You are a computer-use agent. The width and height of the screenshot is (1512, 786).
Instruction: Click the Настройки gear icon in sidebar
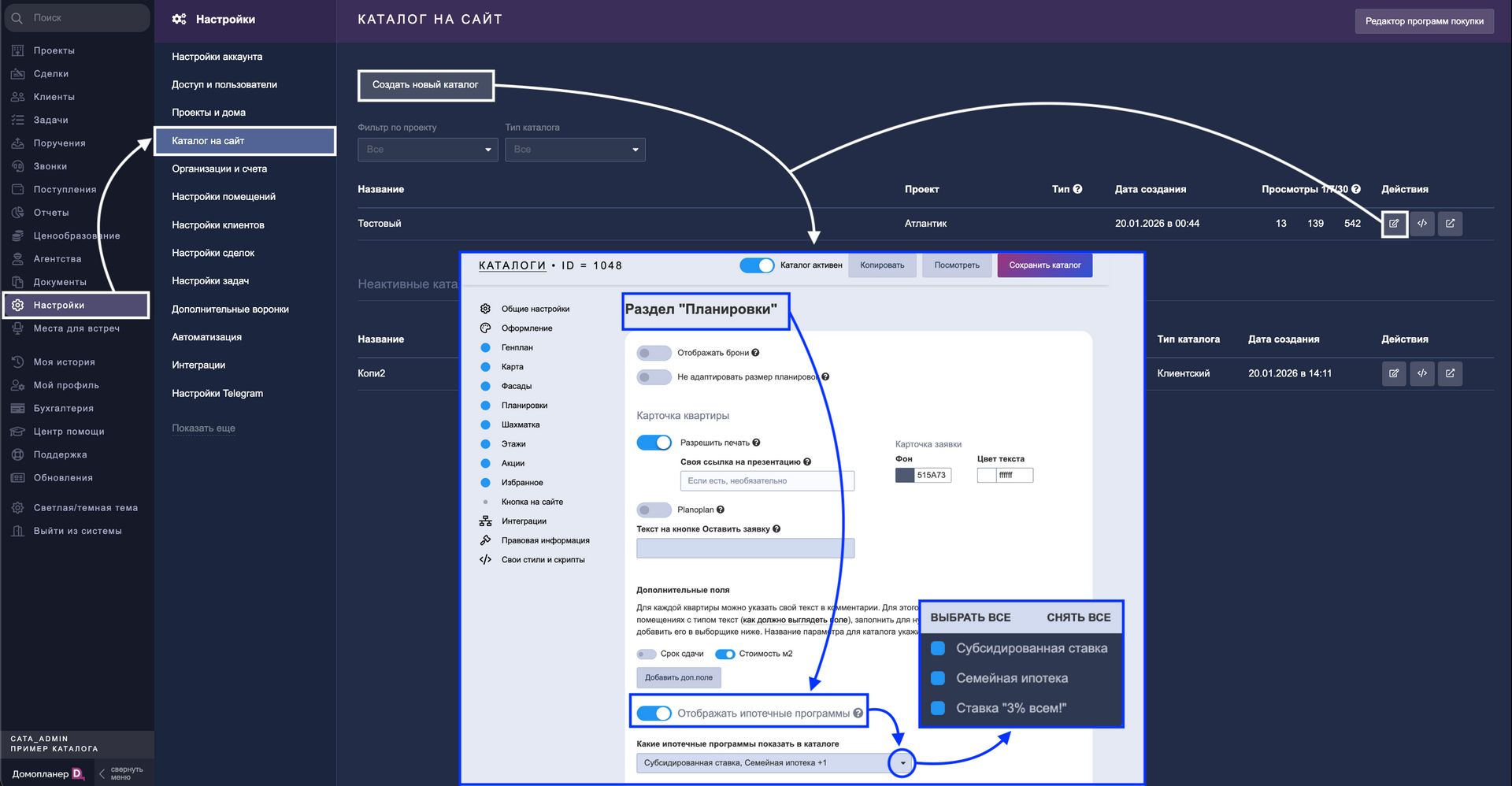pyautogui.click(x=17, y=305)
